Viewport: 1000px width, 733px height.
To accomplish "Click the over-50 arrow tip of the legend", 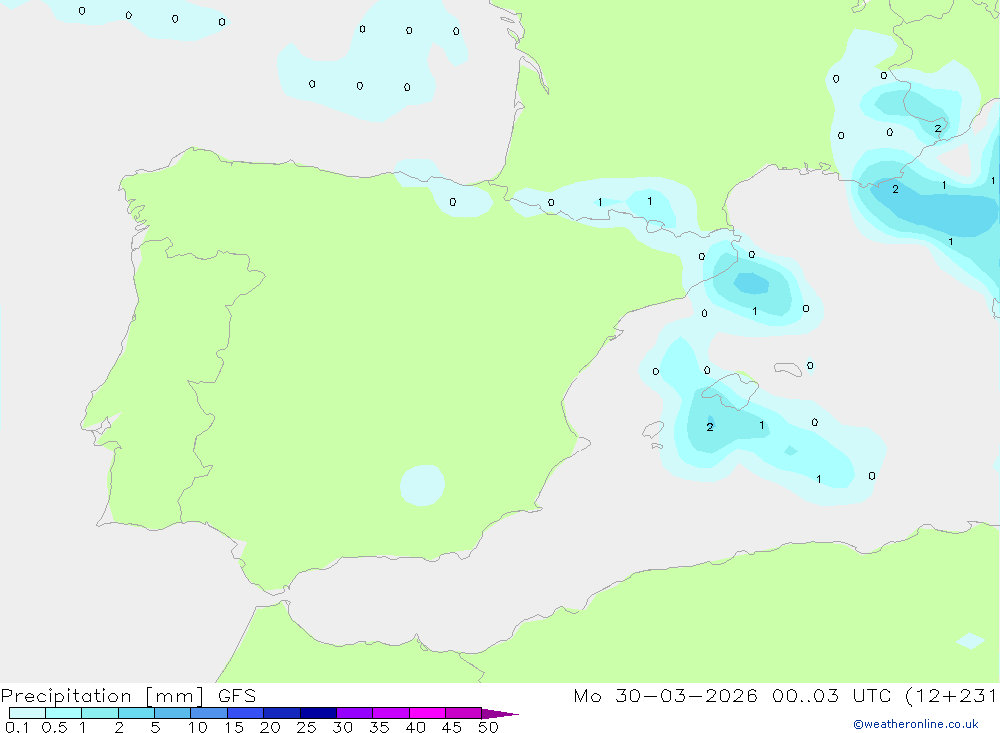I will 500,714.
